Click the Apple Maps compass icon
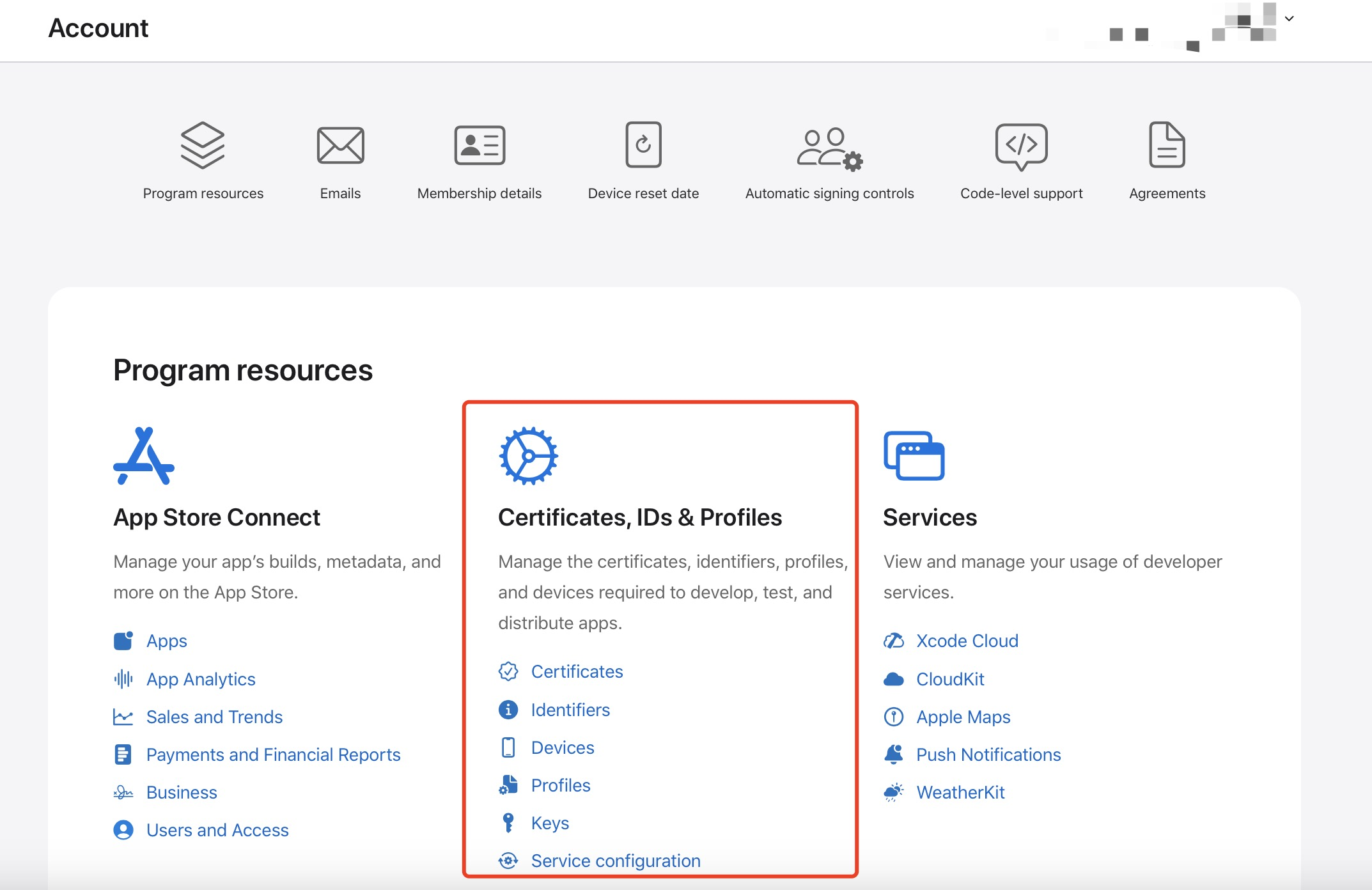 (894, 717)
